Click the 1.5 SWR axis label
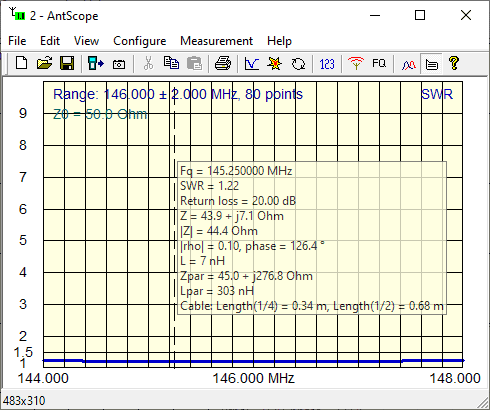 click(x=23, y=352)
